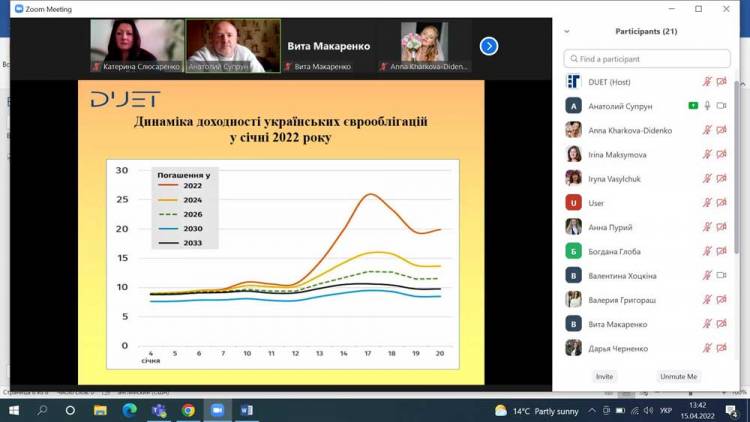Viewport: 750px width, 422px height.
Task: Click the Invite button
Action: [604, 377]
